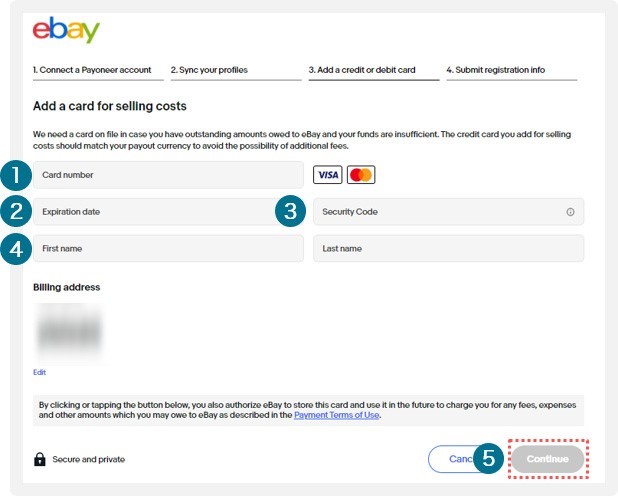This screenshot has height=496, width=618.
Task: Click the eBay logo
Action: (66, 30)
